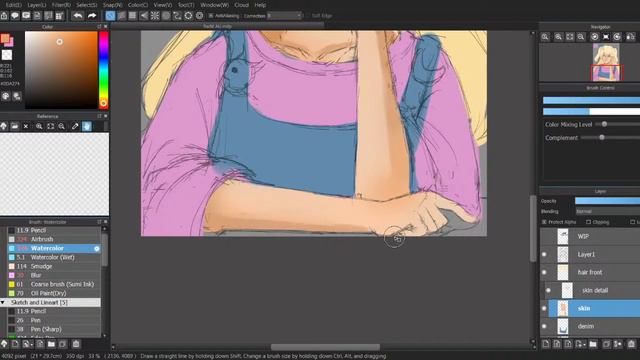Open the Snap menu

click(112, 5)
